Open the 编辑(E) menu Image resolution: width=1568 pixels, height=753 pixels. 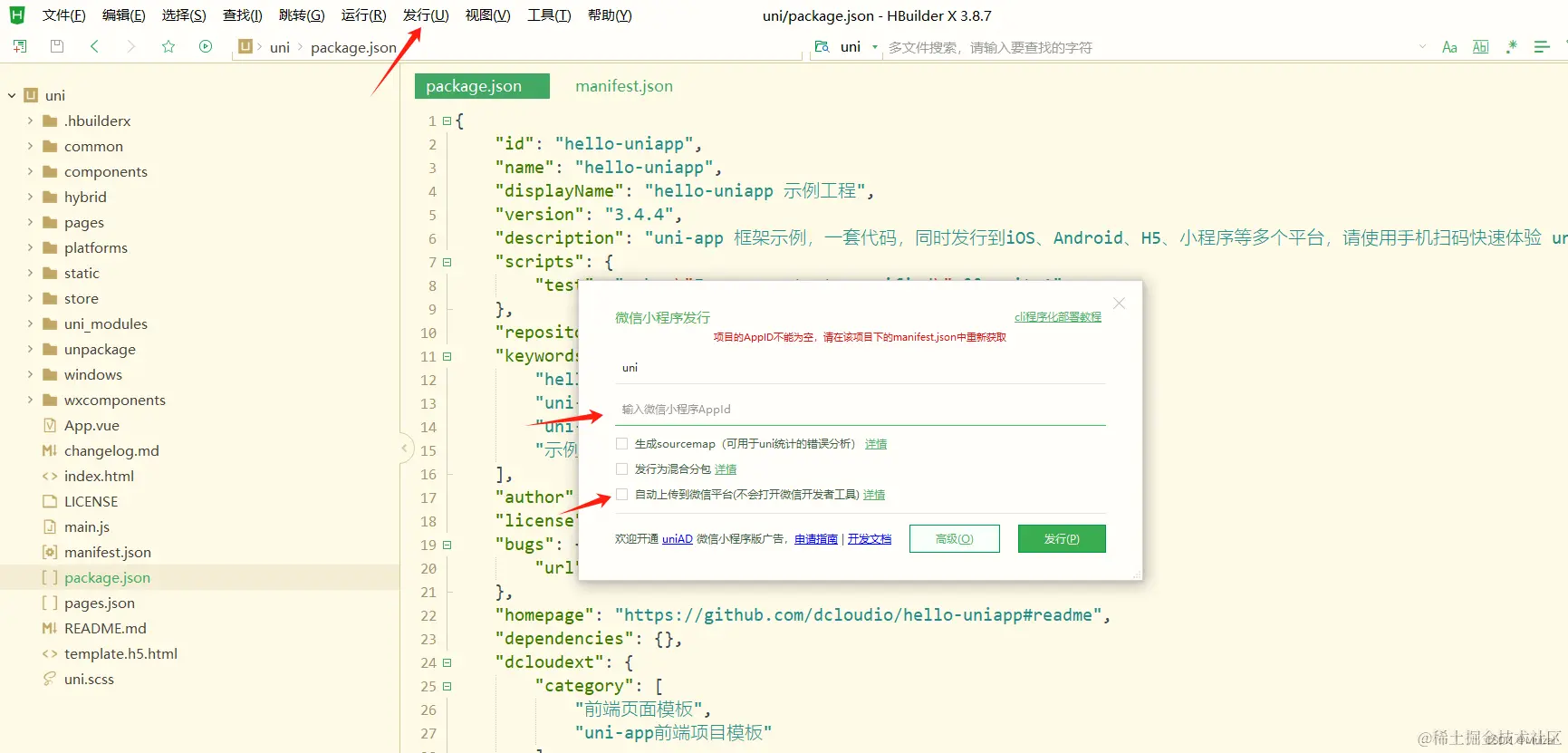click(x=123, y=15)
